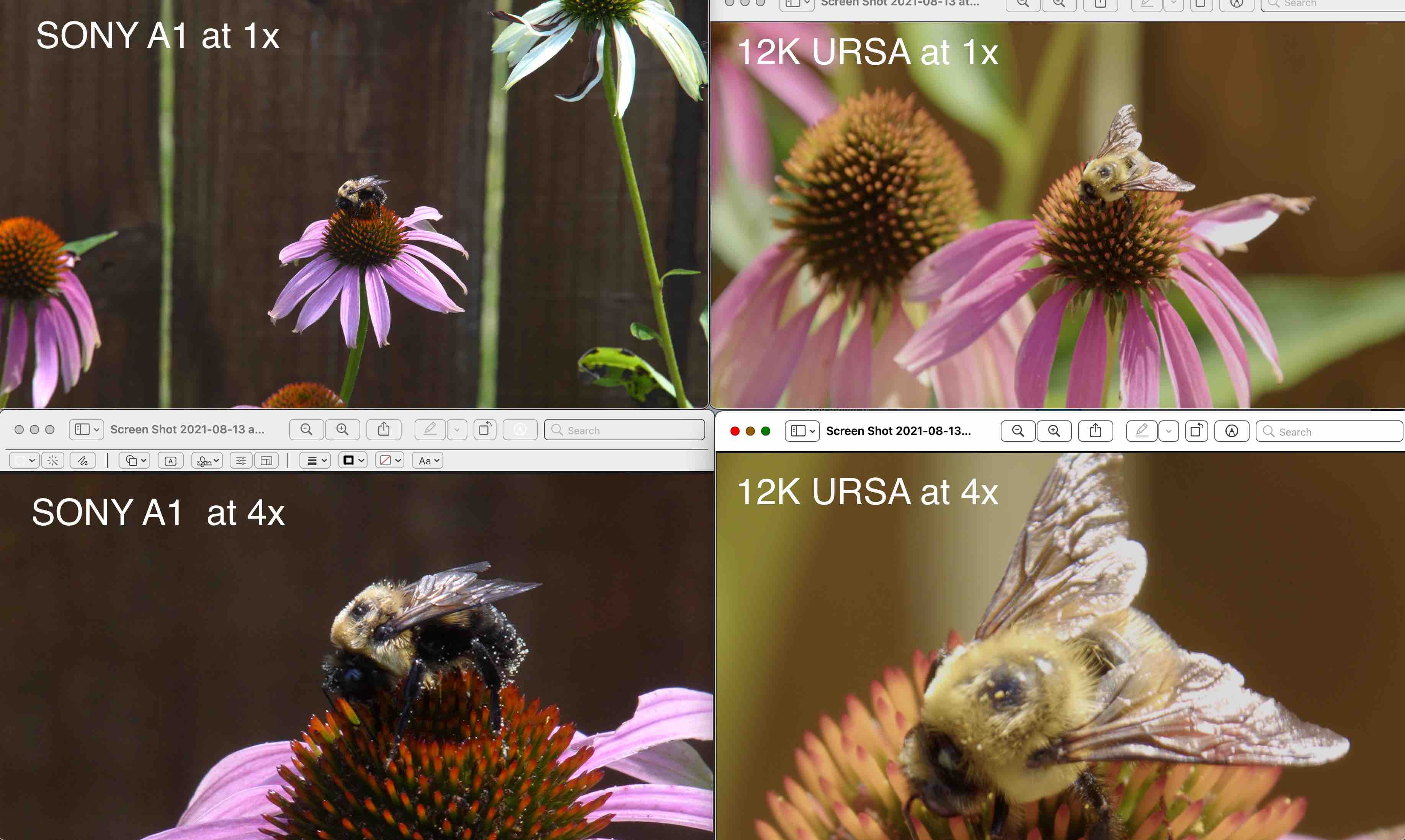Open the Shapes dropdown in the Markup toolbar
This screenshot has height=840, width=1405.
pos(134,461)
